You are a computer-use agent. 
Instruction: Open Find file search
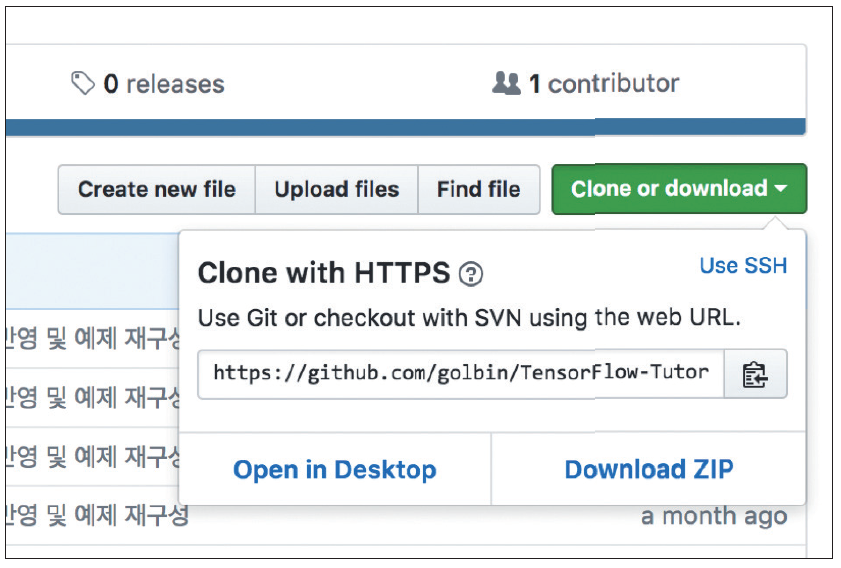(x=478, y=189)
